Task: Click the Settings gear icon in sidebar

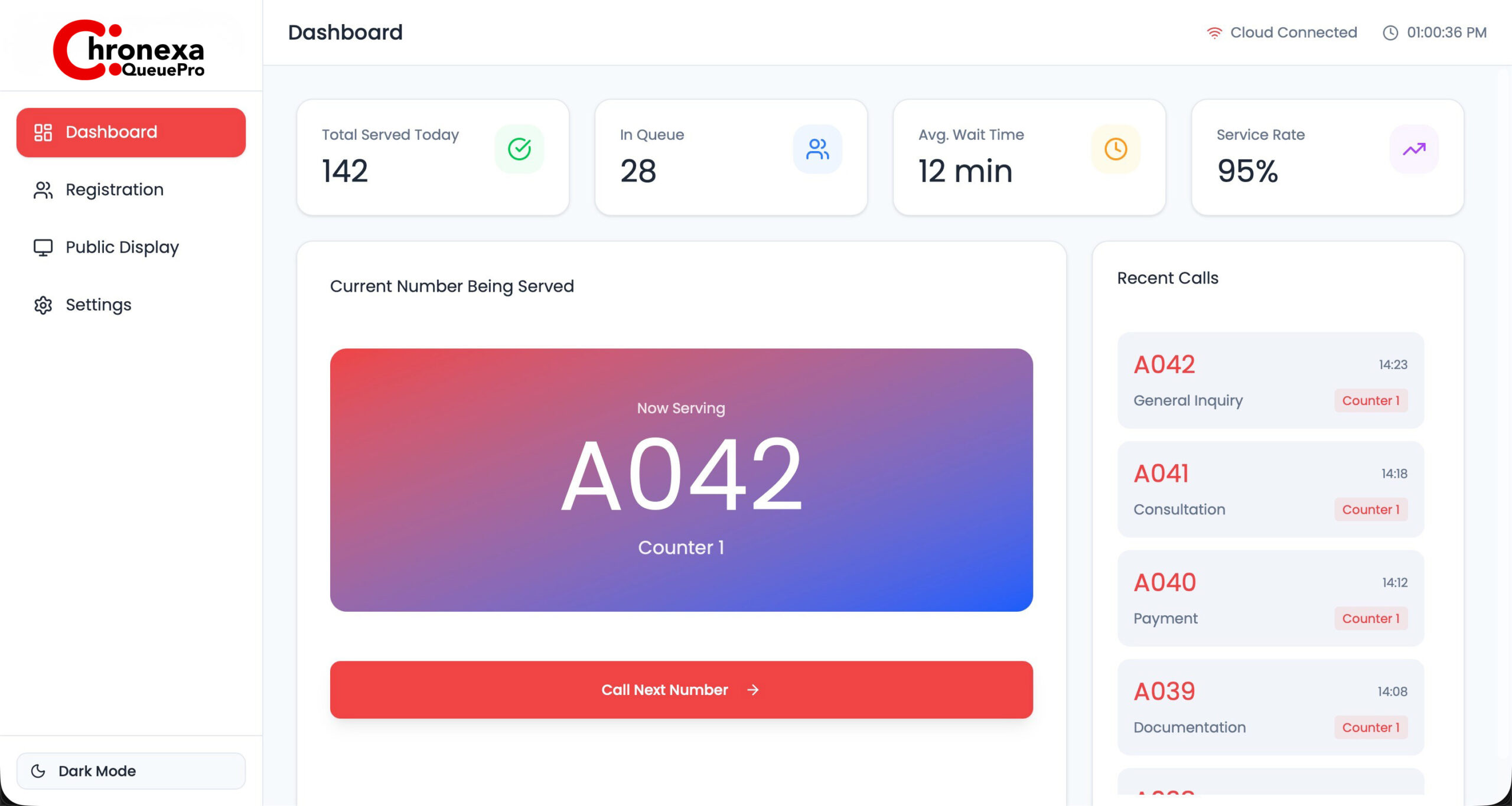Action: [x=43, y=305]
